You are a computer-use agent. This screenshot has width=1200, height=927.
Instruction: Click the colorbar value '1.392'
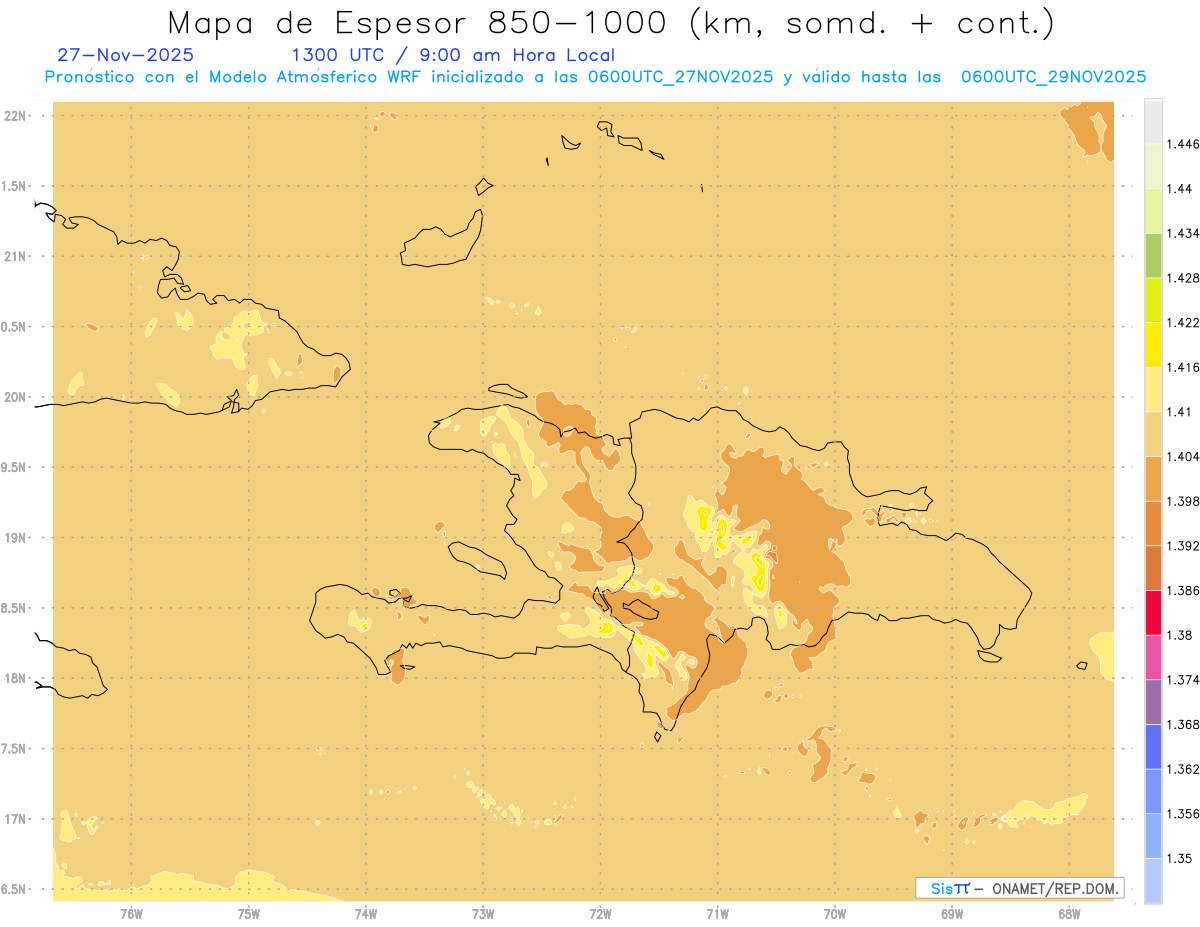[x=1183, y=546]
